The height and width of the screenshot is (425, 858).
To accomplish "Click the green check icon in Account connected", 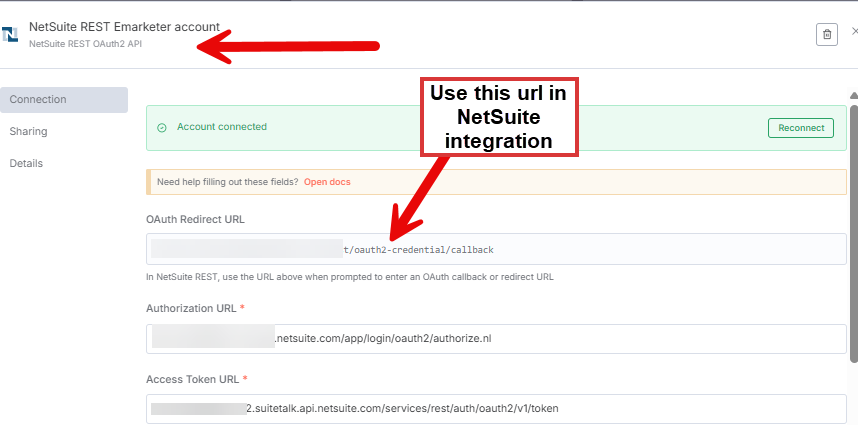I will click(x=161, y=128).
